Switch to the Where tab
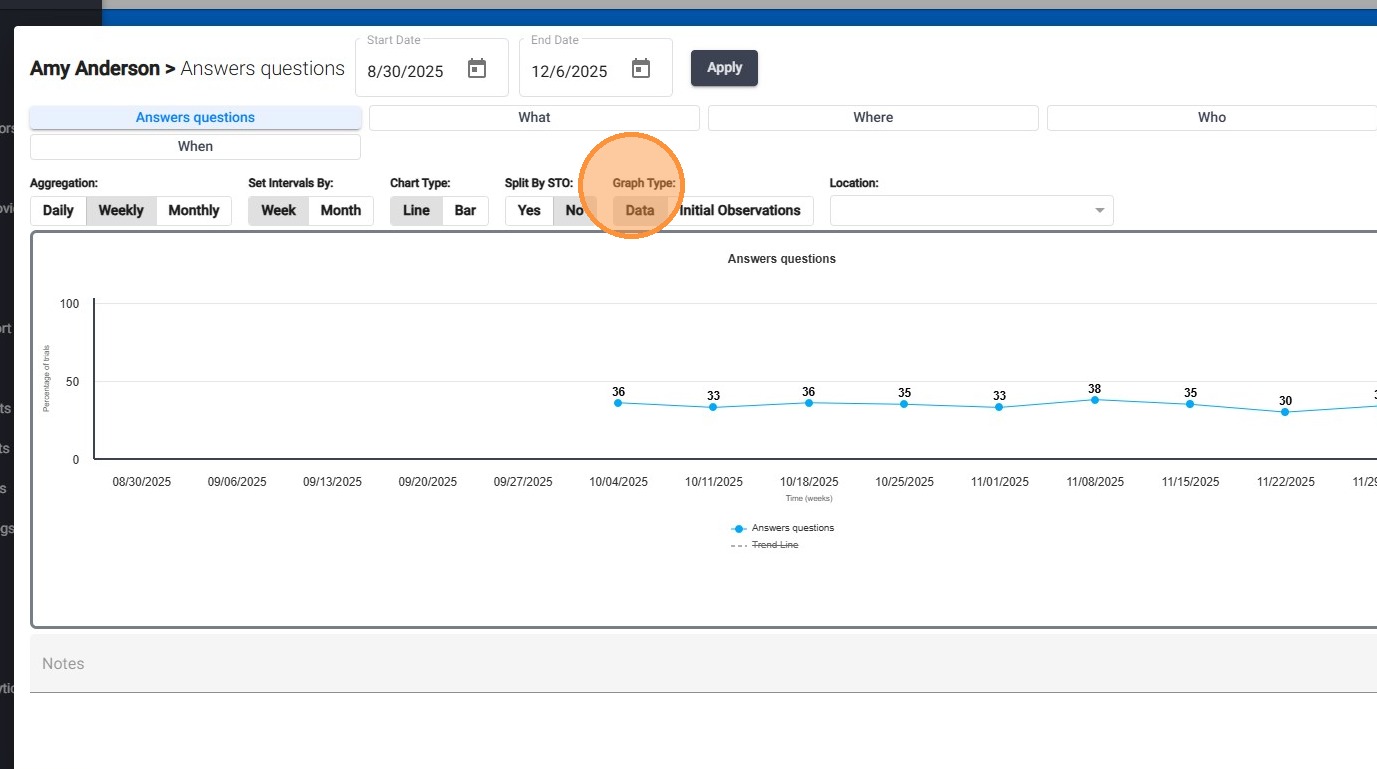The width and height of the screenshot is (1377, 769). [x=873, y=117]
